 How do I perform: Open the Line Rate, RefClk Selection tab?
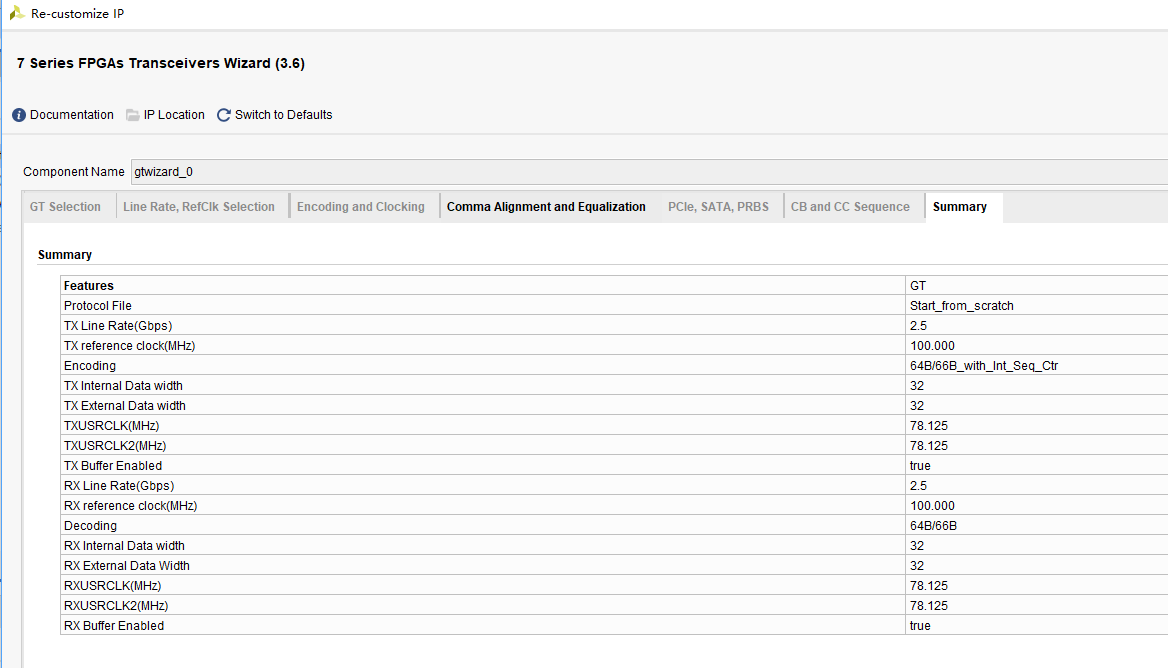tap(199, 207)
